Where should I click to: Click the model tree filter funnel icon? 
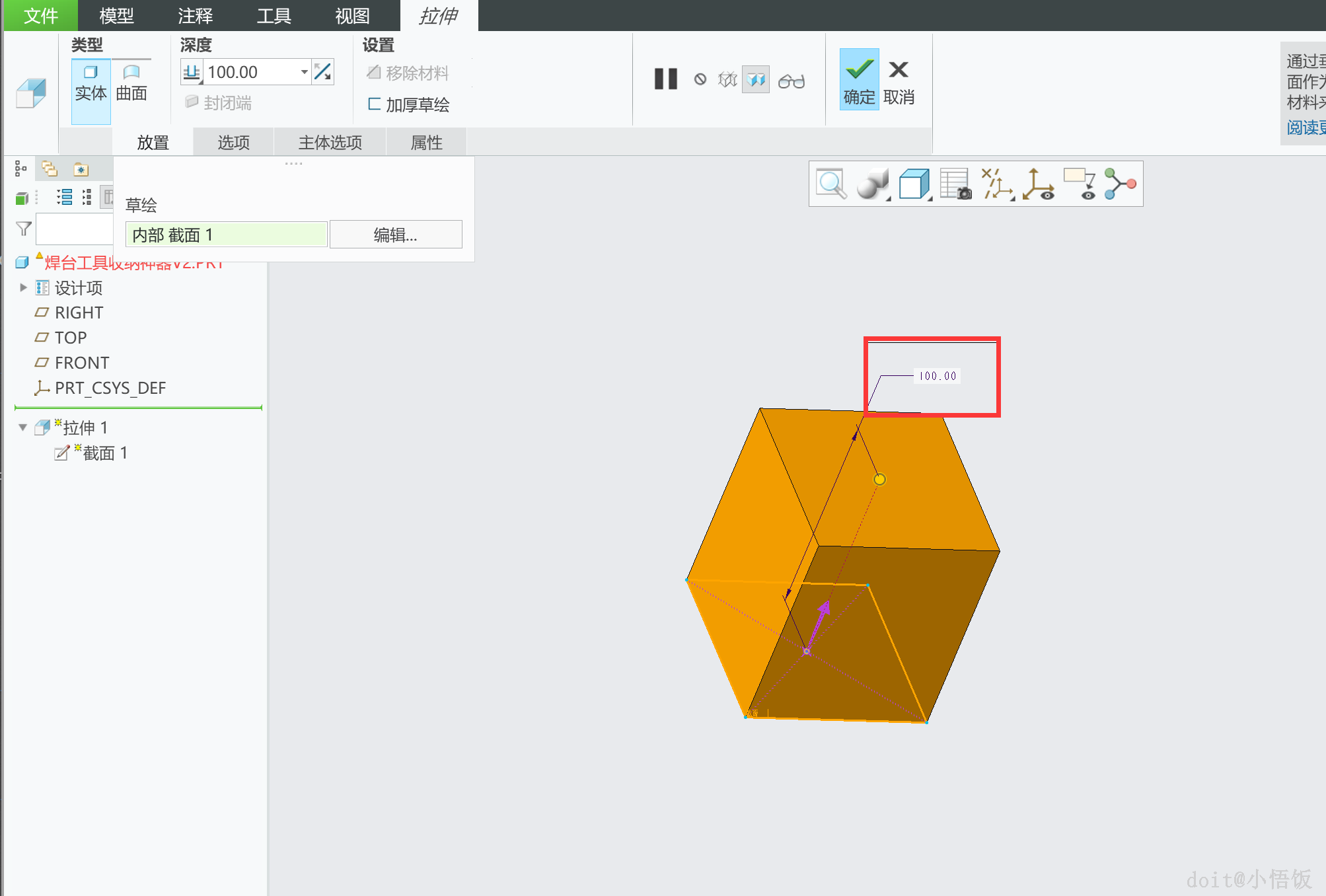coord(24,229)
